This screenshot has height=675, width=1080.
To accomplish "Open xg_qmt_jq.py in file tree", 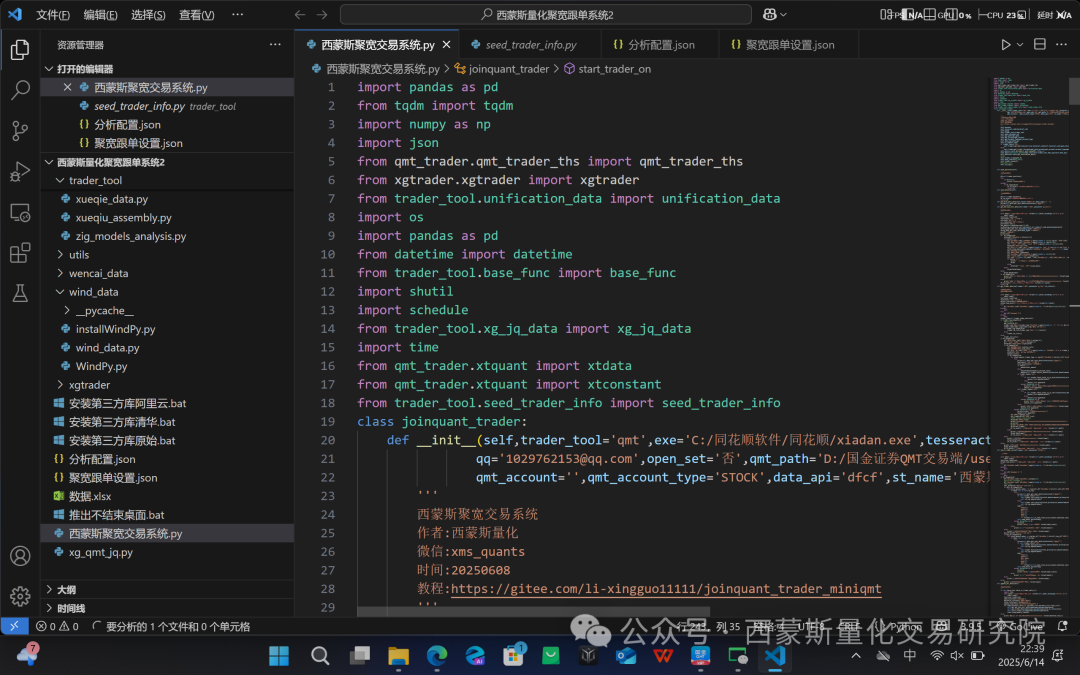I will tap(101, 552).
